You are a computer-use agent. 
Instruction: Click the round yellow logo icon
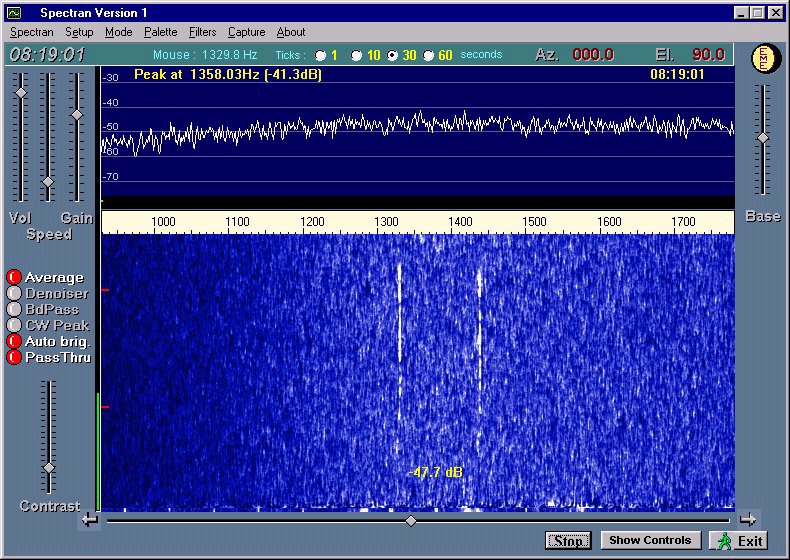pyautogui.click(x=763, y=58)
